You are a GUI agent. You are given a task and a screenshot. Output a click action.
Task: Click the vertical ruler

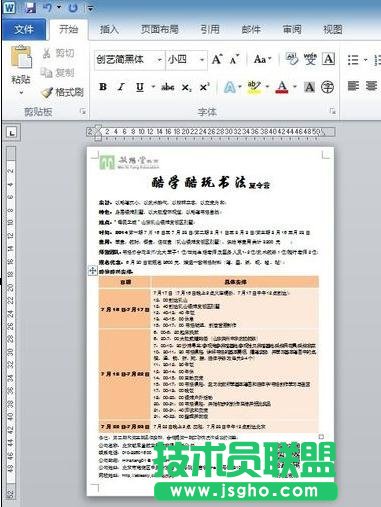pos(11,323)
